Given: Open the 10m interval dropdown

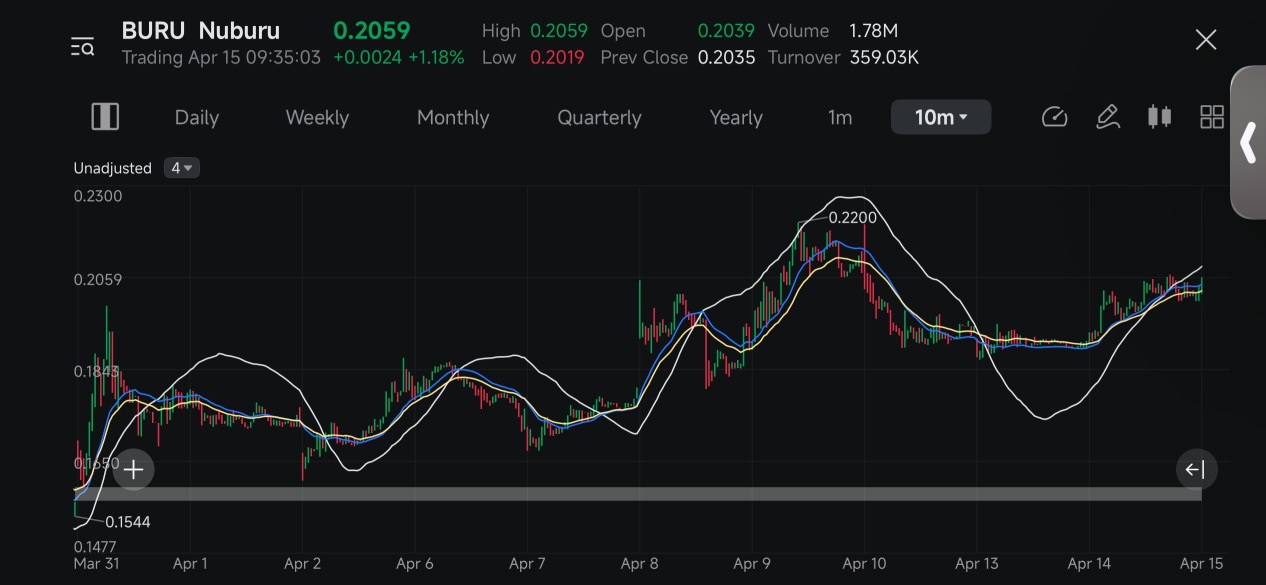Looking at the screenshot, I should tap(941, 117).
